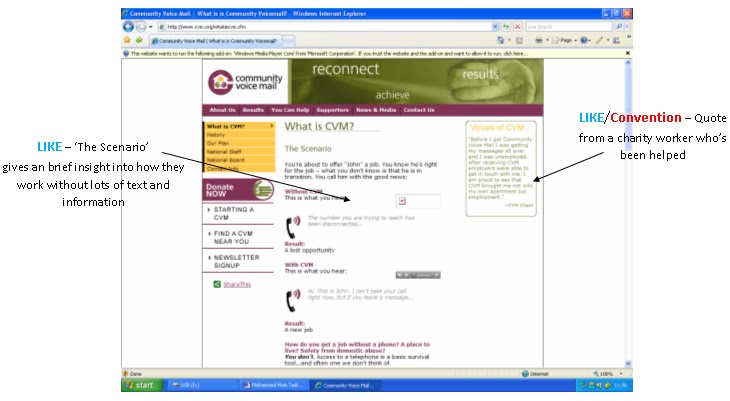
Task: Click the Feeds toolbar icon
Action: (x=520, y=41)
